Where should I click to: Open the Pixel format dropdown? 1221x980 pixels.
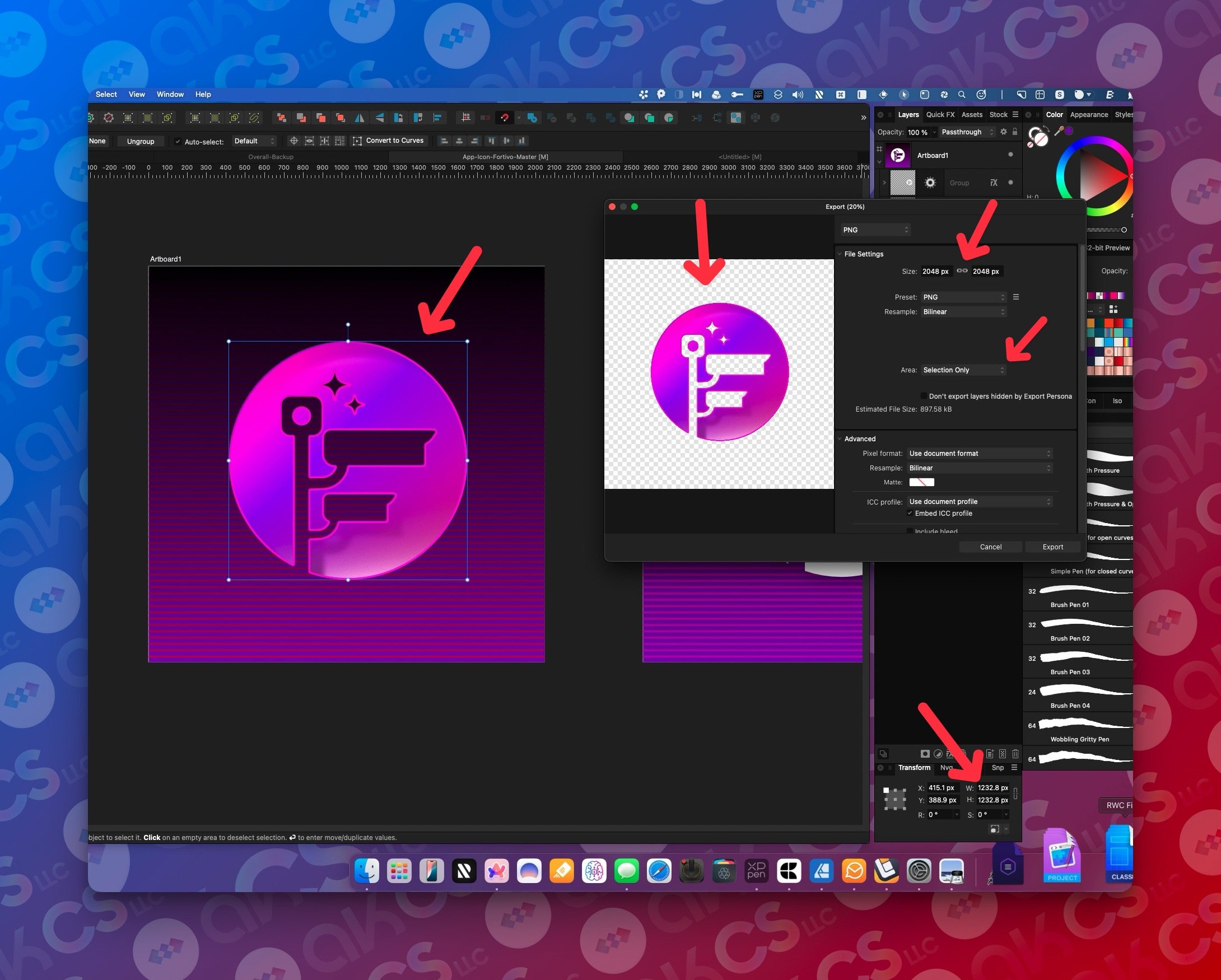(x=980, y=454)
